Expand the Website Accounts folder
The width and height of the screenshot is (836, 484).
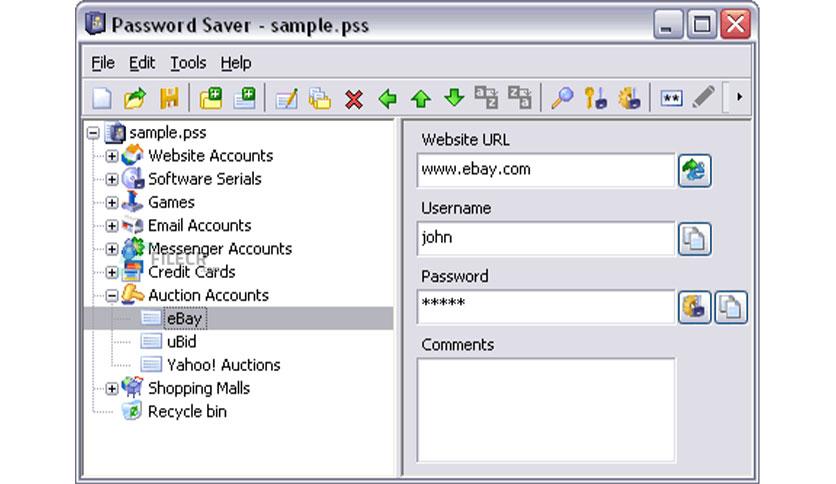pos(111,156)
